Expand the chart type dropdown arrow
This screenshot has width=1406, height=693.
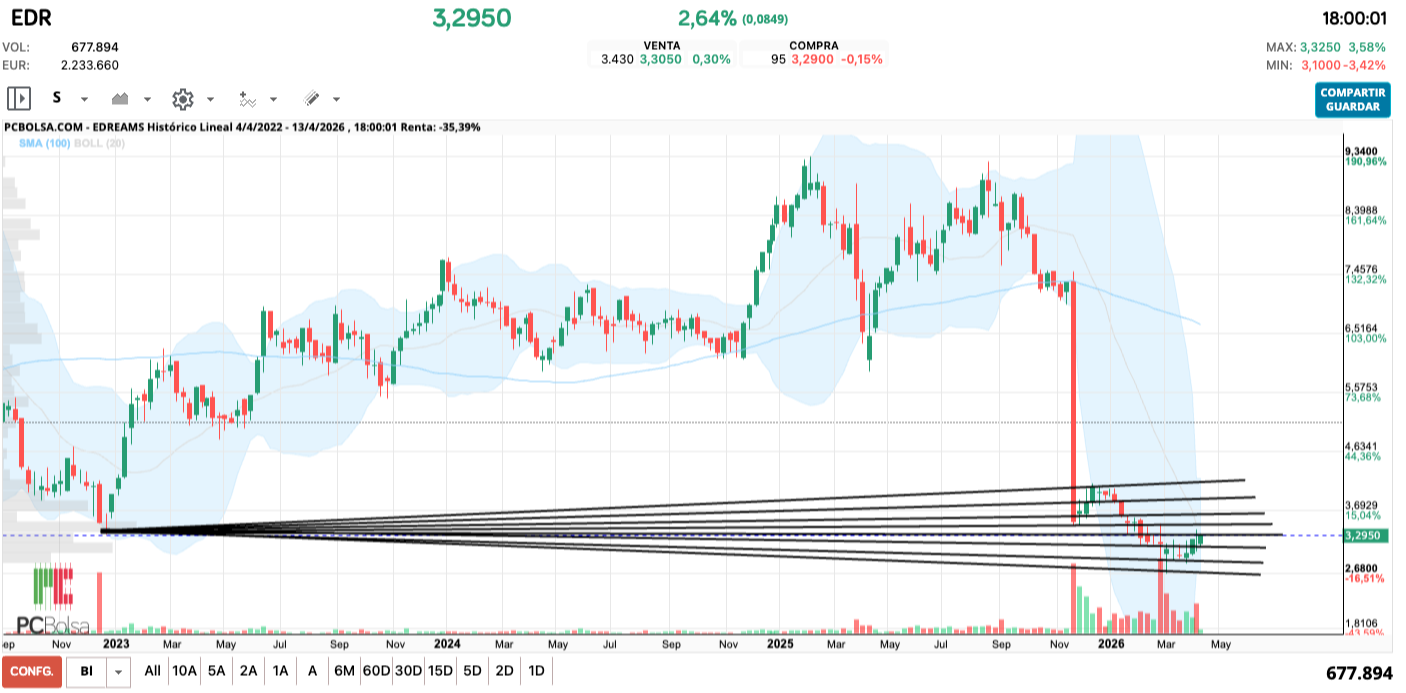coord(147,100)
